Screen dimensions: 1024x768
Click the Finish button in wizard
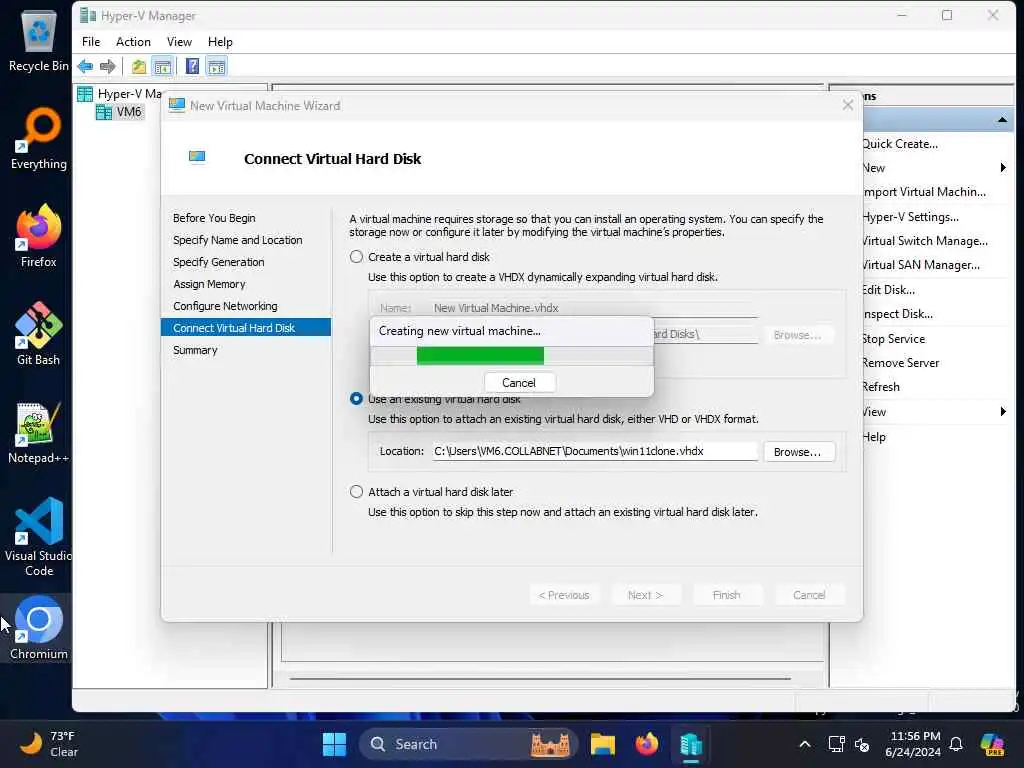tap(726, 595)
